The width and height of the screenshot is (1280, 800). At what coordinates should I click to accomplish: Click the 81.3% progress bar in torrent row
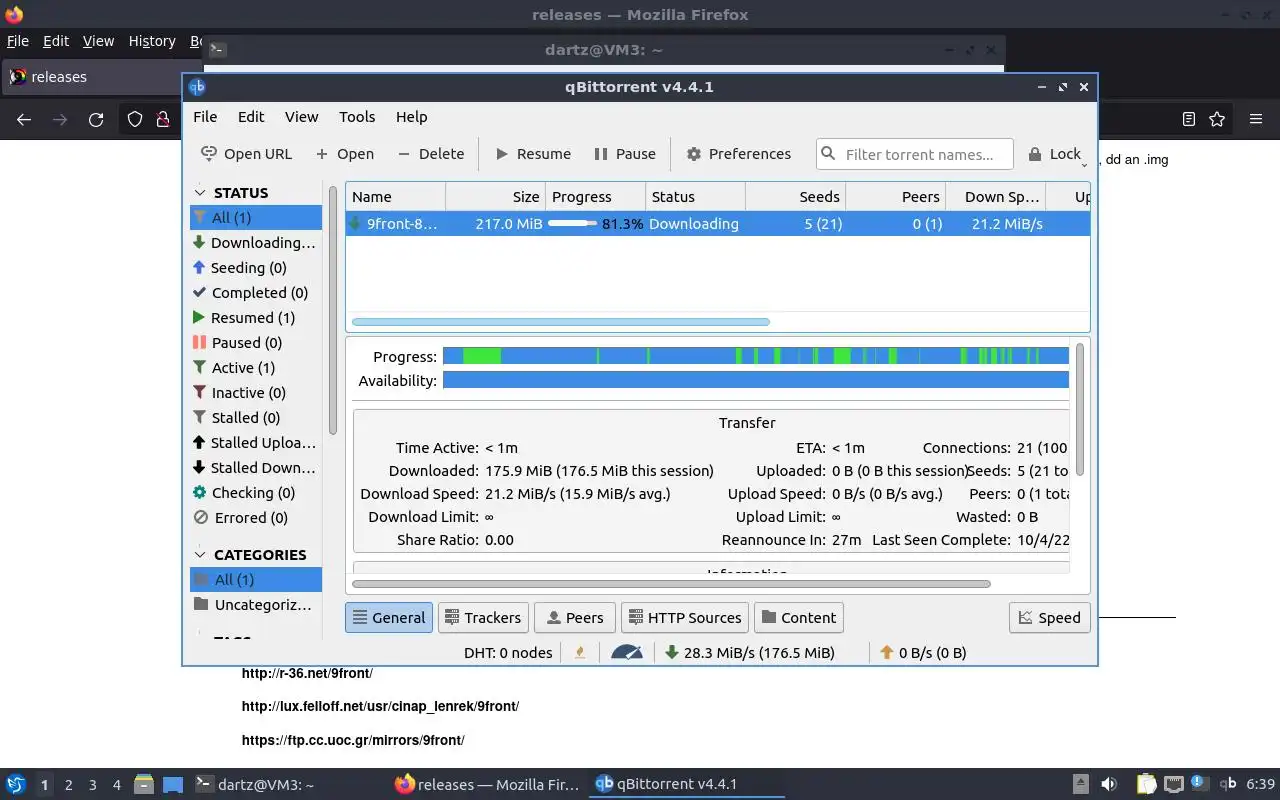click(595, 224)
